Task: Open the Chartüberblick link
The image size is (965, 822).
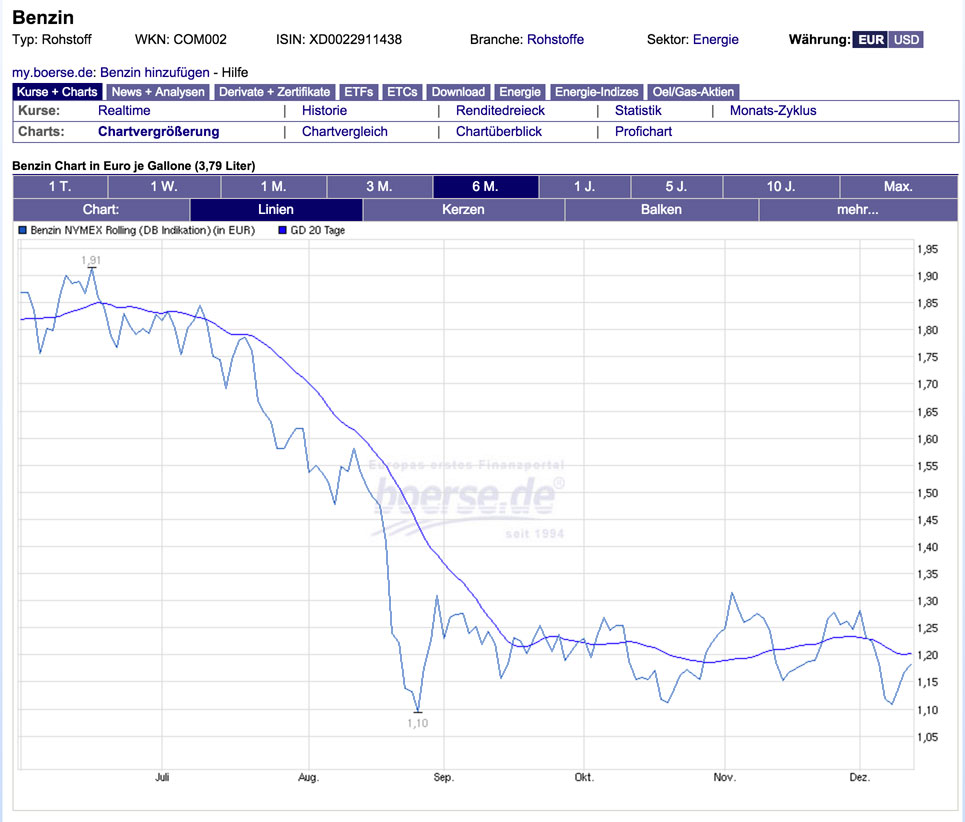Action: point(499,132)
